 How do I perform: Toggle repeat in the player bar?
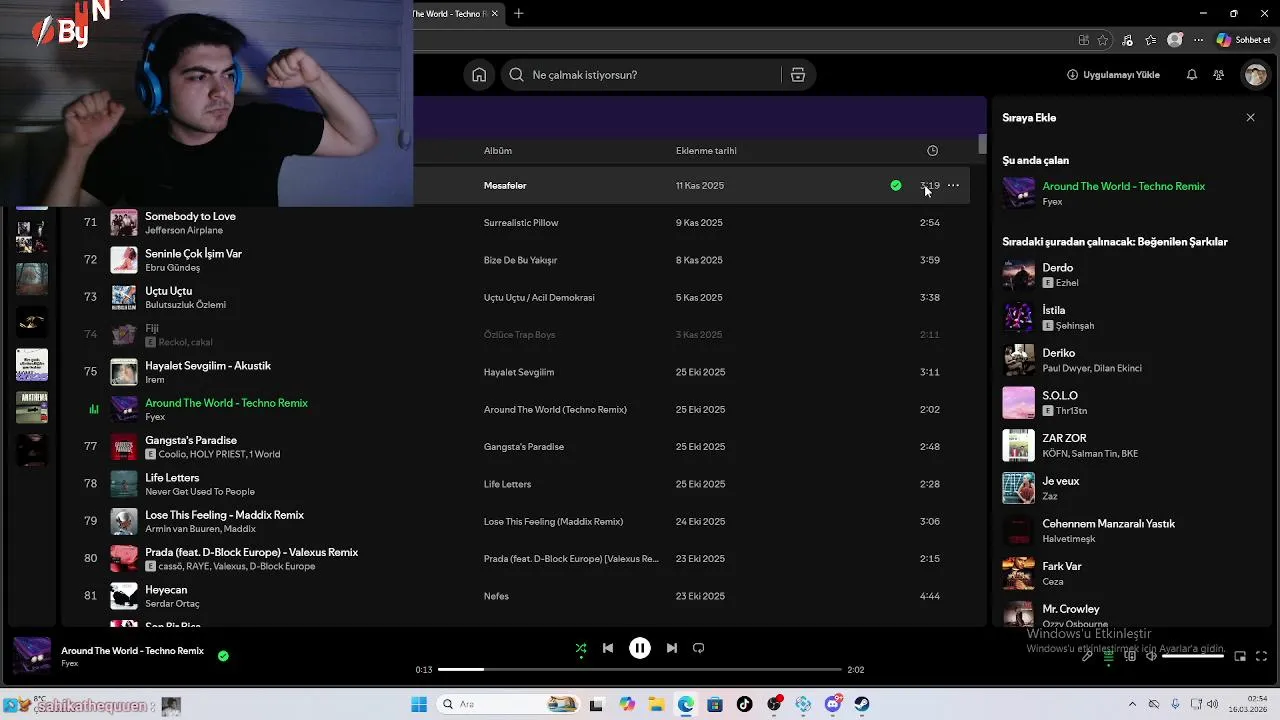[699, 648]
